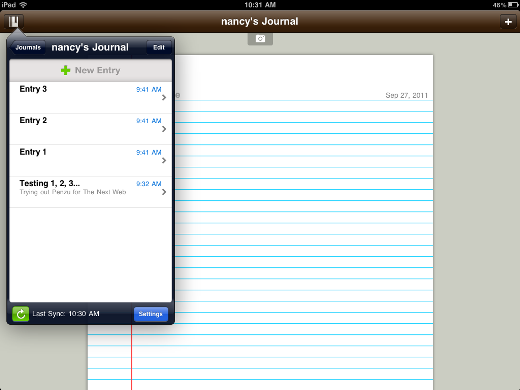Click the Sep 27, 2011 date label

[x=406, y=95]
